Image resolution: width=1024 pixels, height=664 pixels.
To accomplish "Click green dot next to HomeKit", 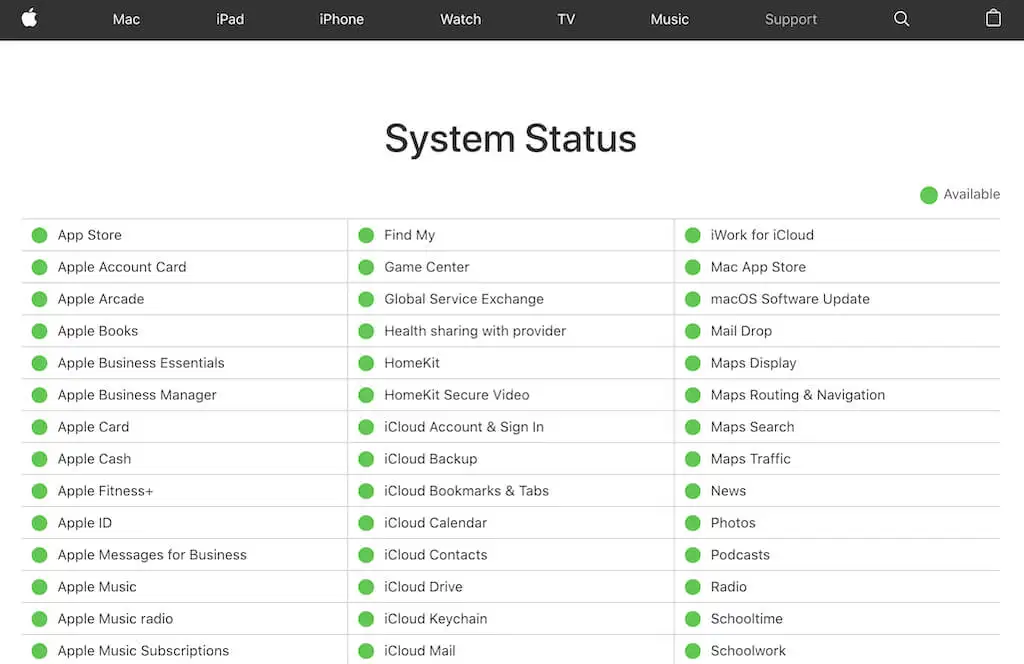I will [x=366, y=363].
